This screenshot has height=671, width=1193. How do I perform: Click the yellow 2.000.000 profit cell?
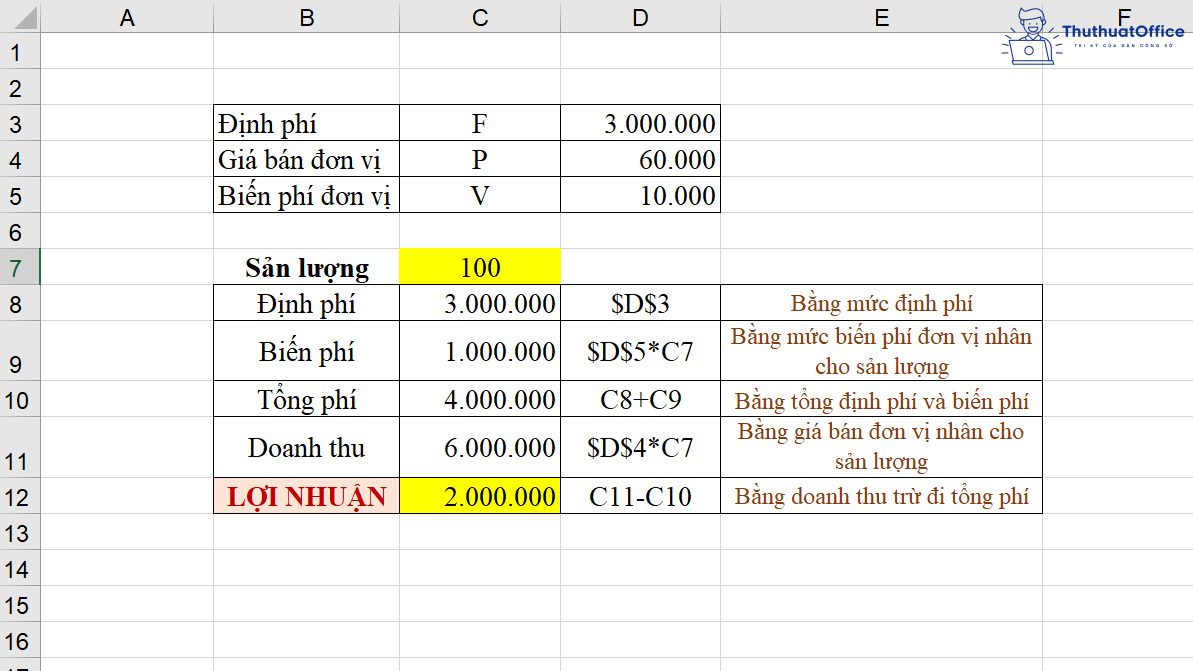point(480,496)
